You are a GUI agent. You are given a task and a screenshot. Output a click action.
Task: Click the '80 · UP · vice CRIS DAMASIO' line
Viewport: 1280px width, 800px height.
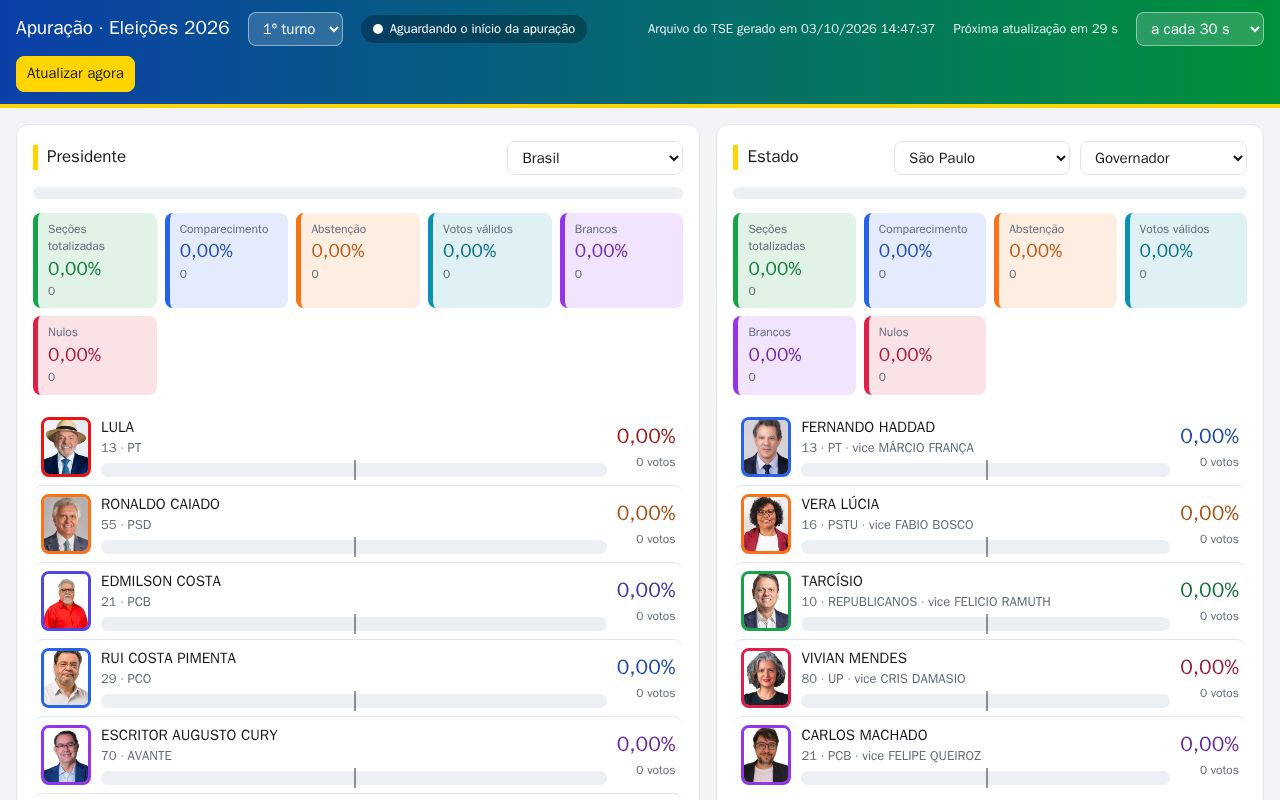point(883,679)
